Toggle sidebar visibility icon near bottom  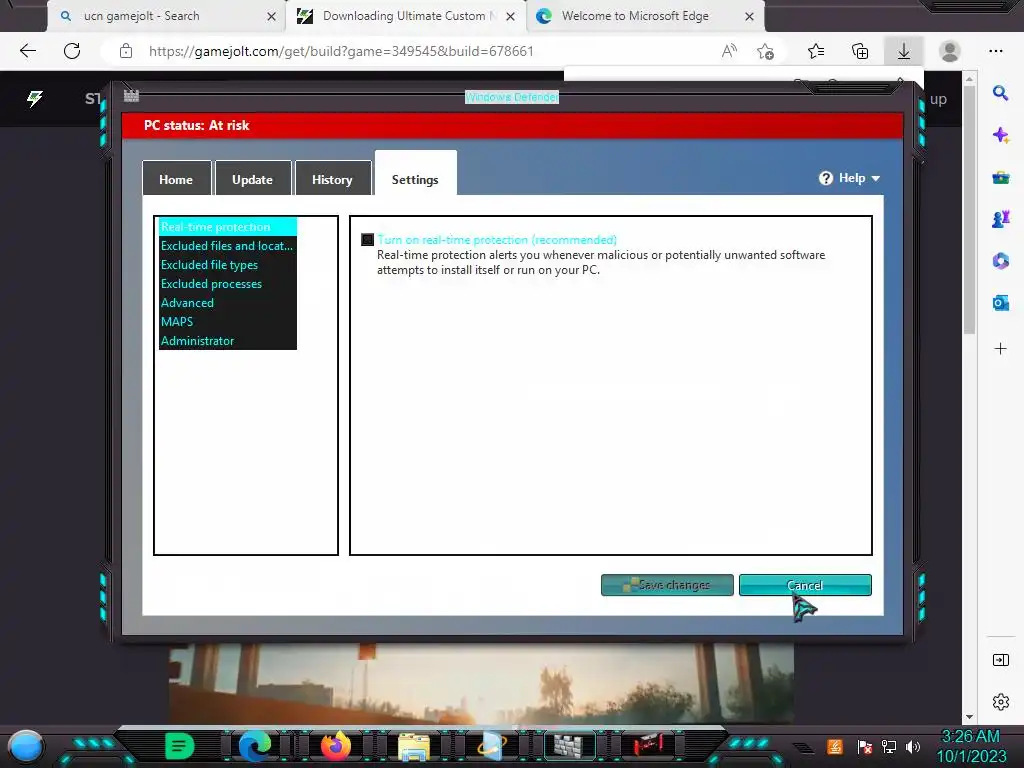(x=1000, y=660)
